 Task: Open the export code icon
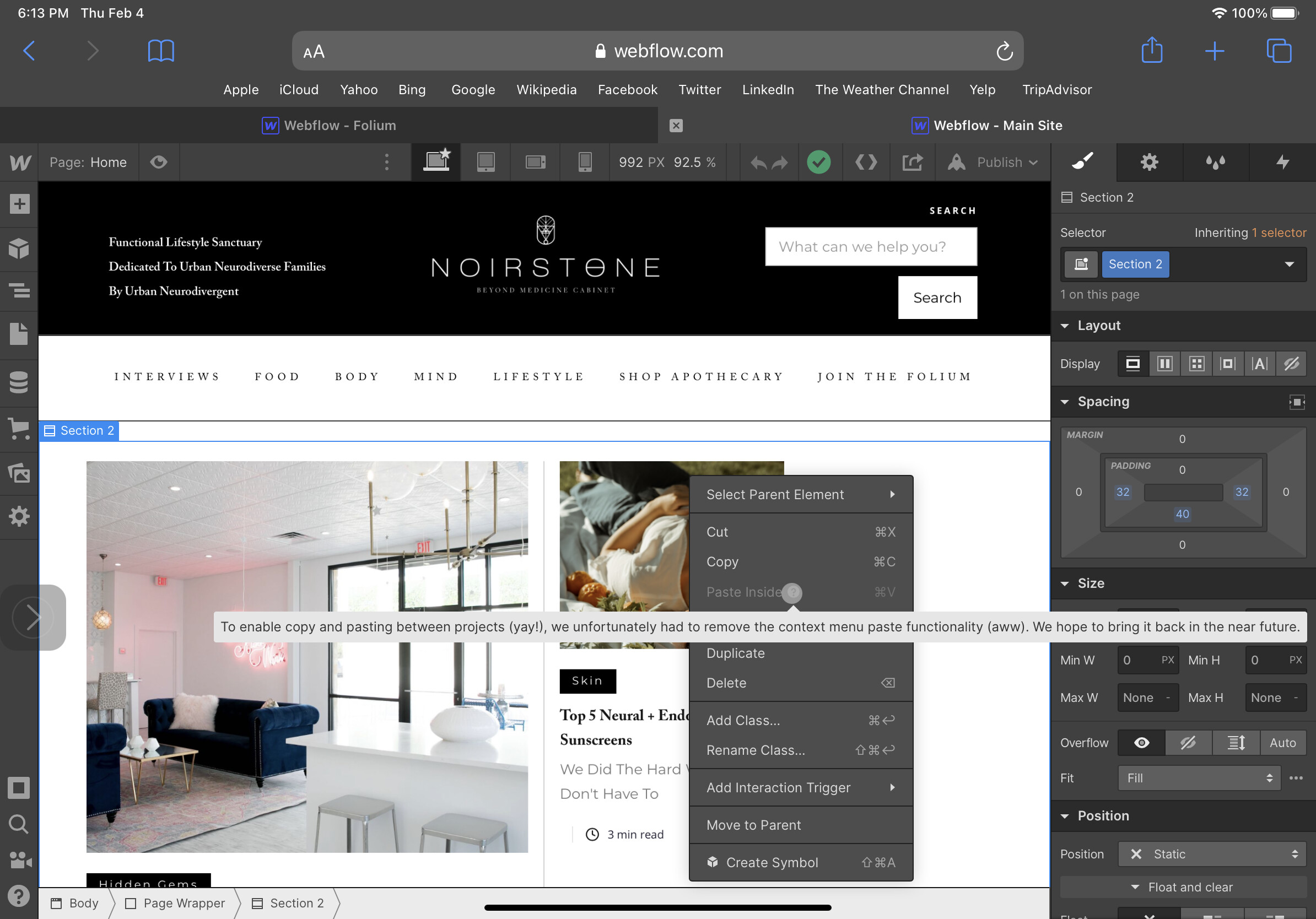[866, 162]
